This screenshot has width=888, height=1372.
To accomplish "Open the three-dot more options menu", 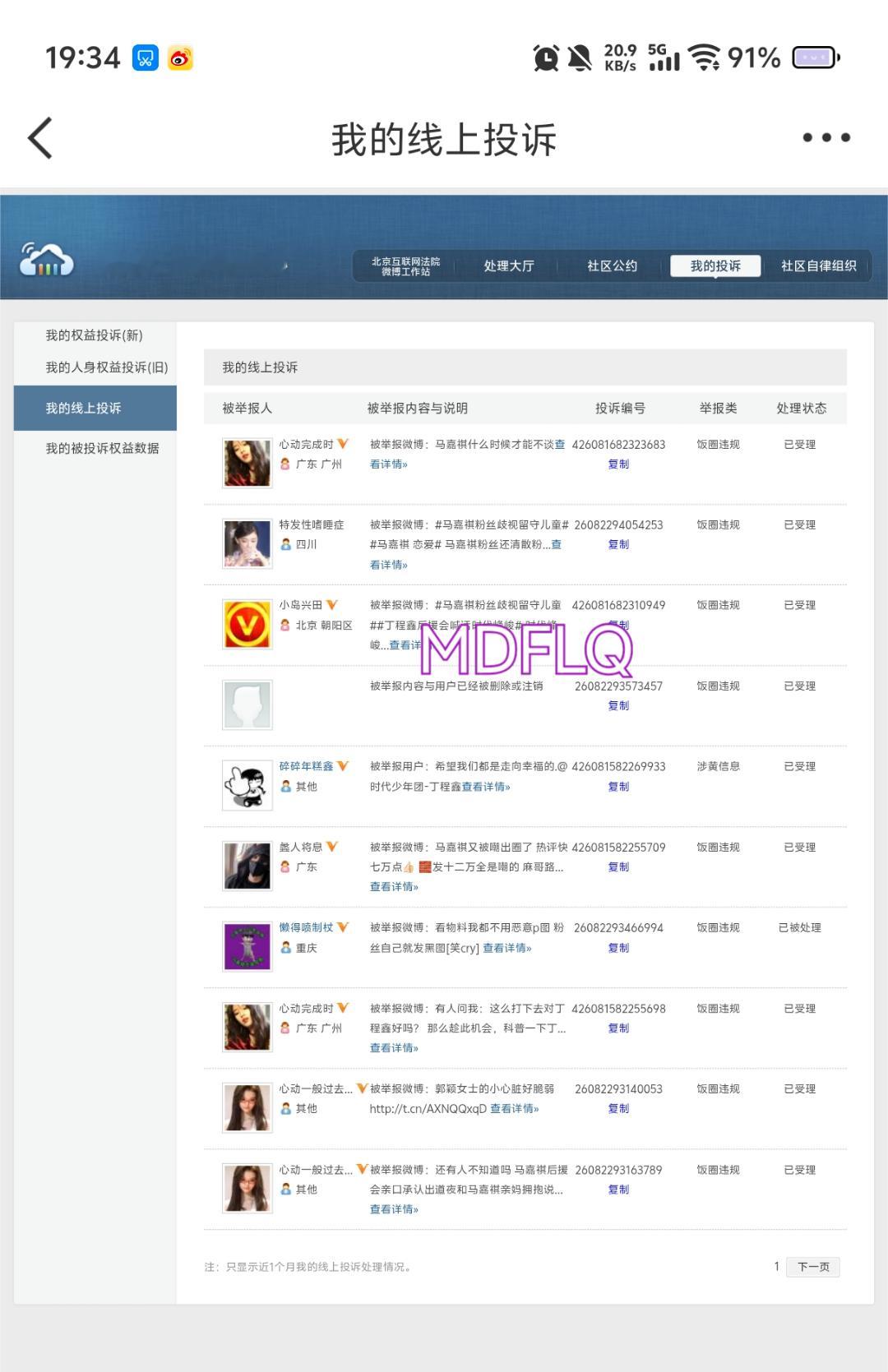I will pos(826,137).
